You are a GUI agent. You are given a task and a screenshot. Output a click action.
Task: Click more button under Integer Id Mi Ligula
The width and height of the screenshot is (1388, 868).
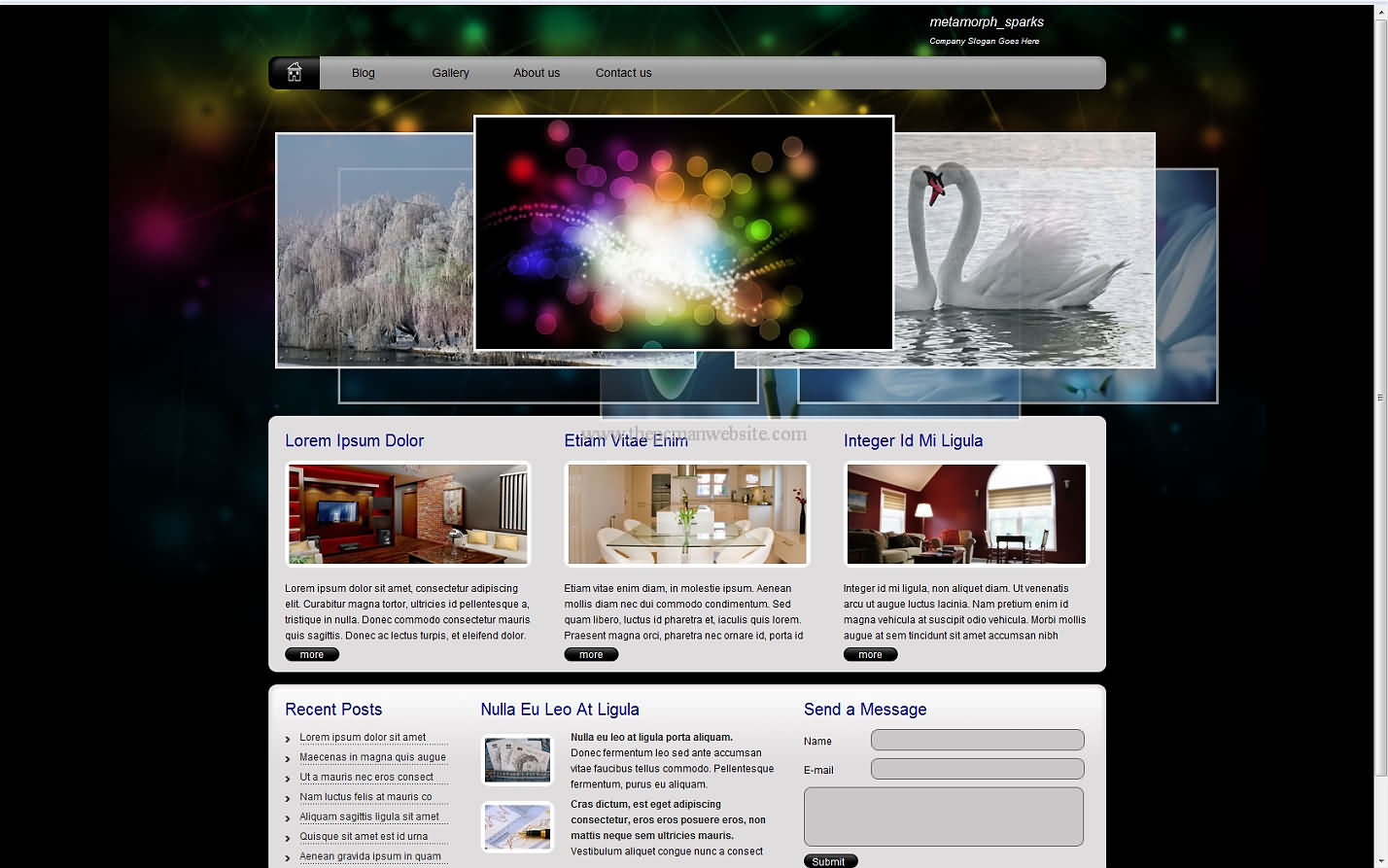point(870,655)
